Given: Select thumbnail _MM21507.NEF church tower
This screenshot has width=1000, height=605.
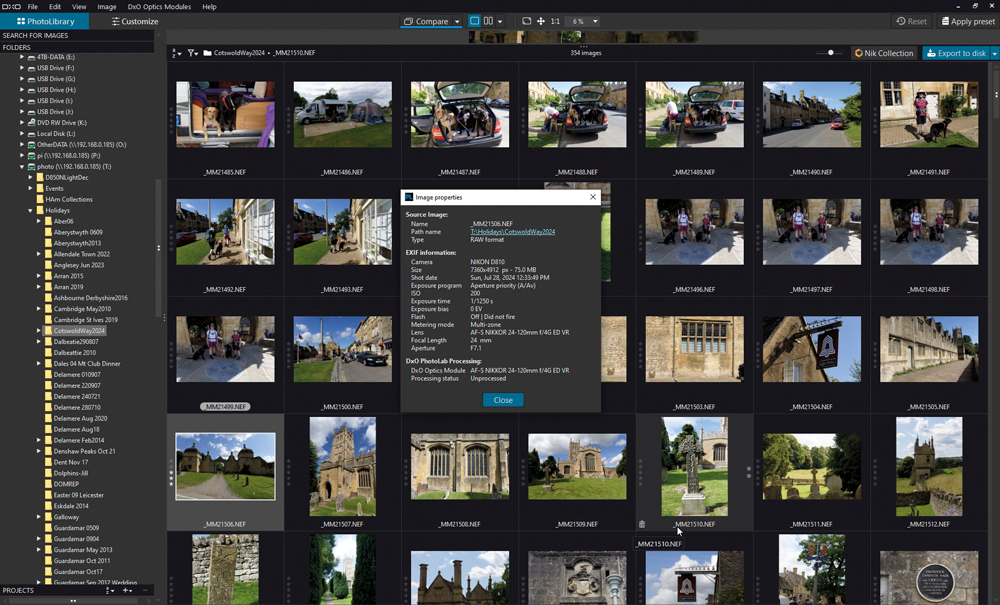Looking at the screenshot, I should pos(342,467).
